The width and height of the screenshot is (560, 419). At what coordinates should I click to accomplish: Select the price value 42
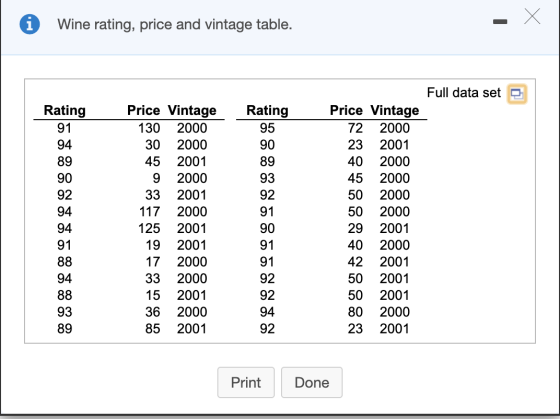(355, 262)
